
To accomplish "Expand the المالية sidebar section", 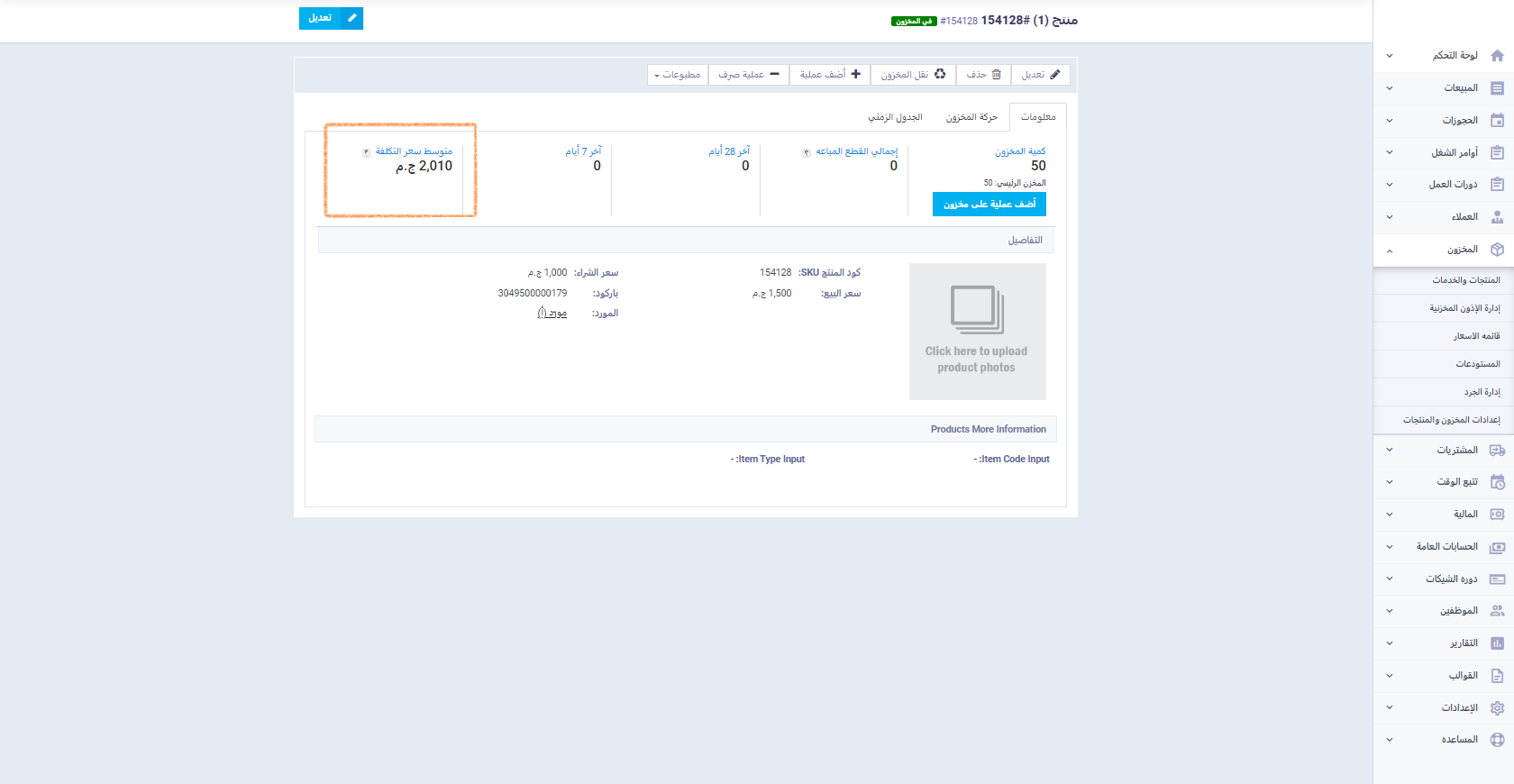I will coord(1389,515).
